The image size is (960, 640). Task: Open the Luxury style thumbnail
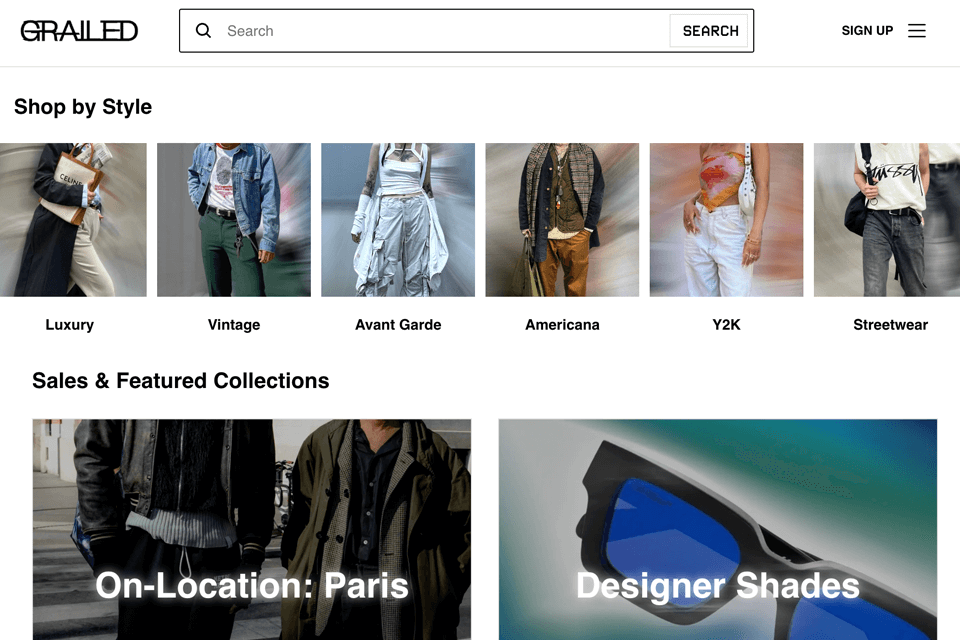coord(73,220)
